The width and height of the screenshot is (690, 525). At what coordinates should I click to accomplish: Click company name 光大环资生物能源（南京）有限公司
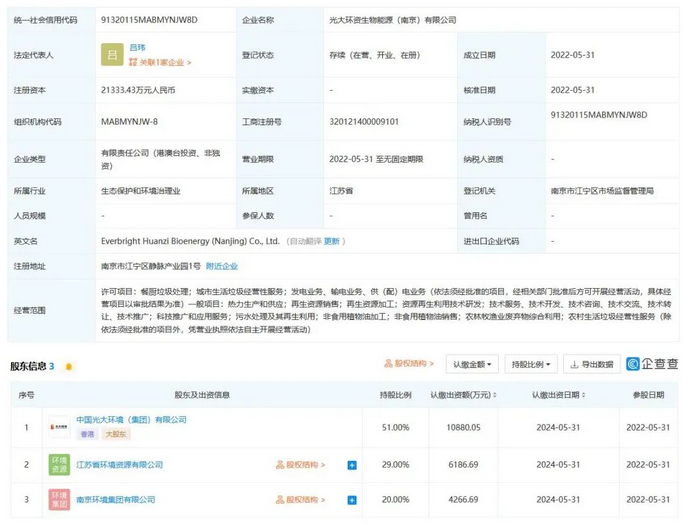pos(393,20)
